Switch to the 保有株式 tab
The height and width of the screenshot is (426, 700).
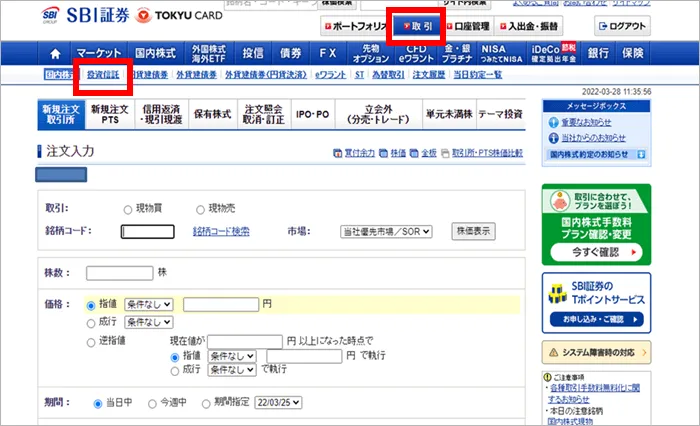pos(212,114)
